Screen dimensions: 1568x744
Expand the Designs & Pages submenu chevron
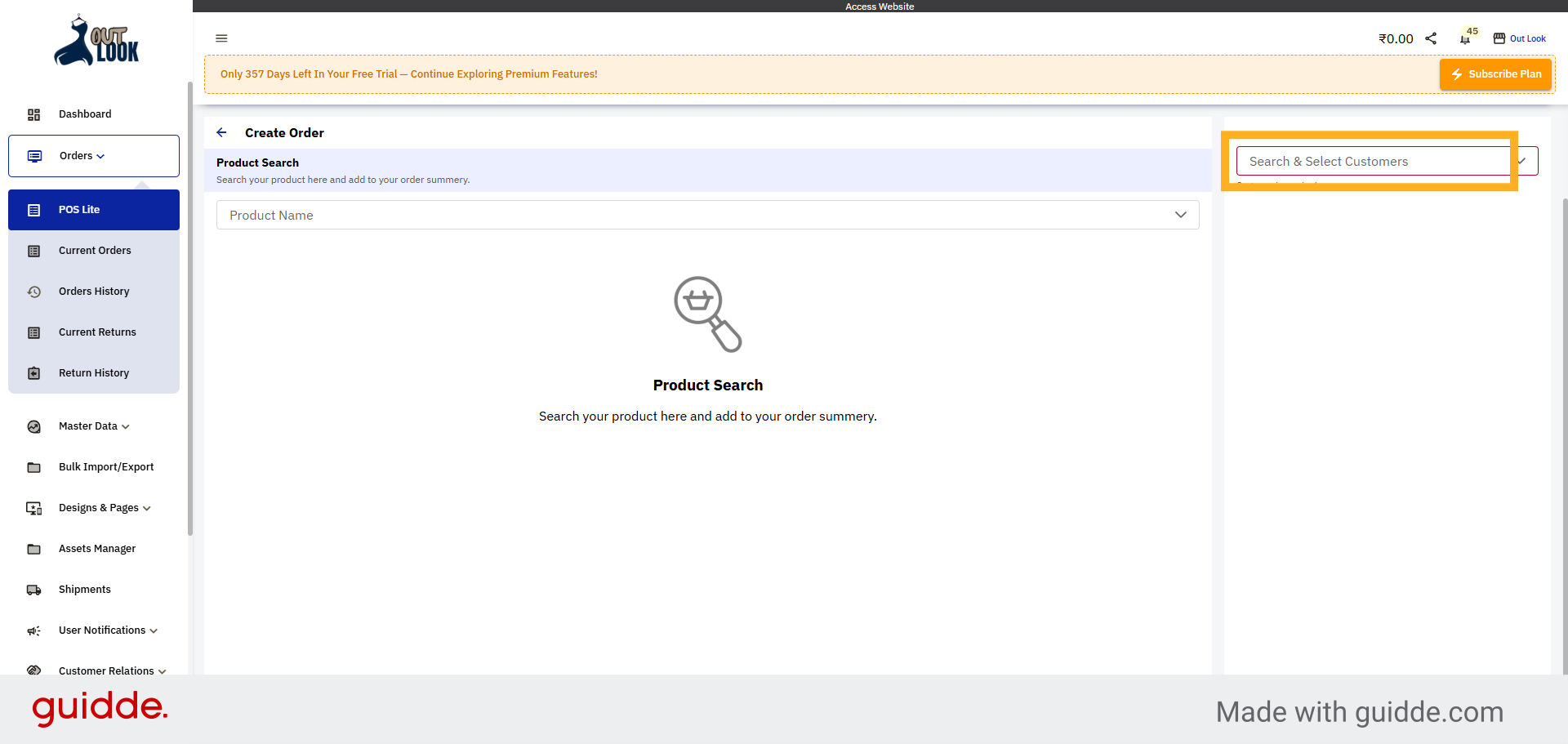coord(147,509)
